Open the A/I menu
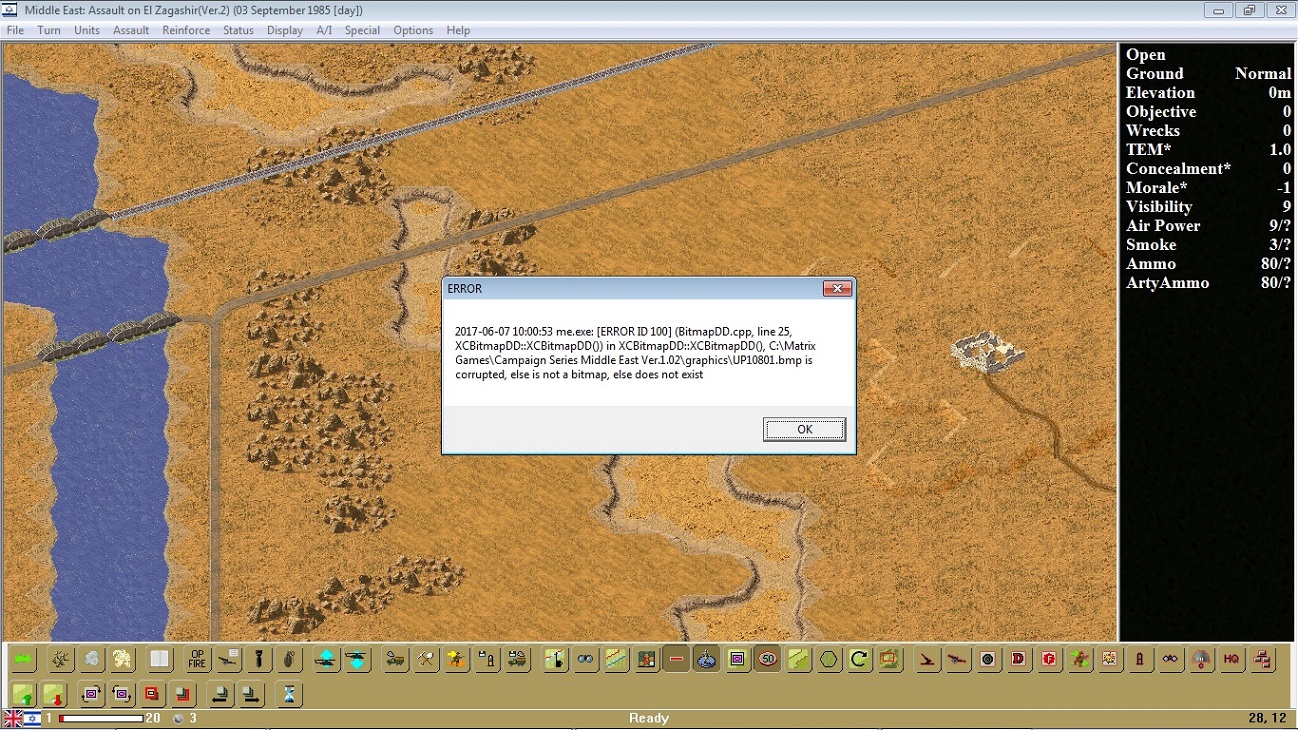The width and height of the screenshot is (1298, 730). pyautogui.click(x=324, y=30)
